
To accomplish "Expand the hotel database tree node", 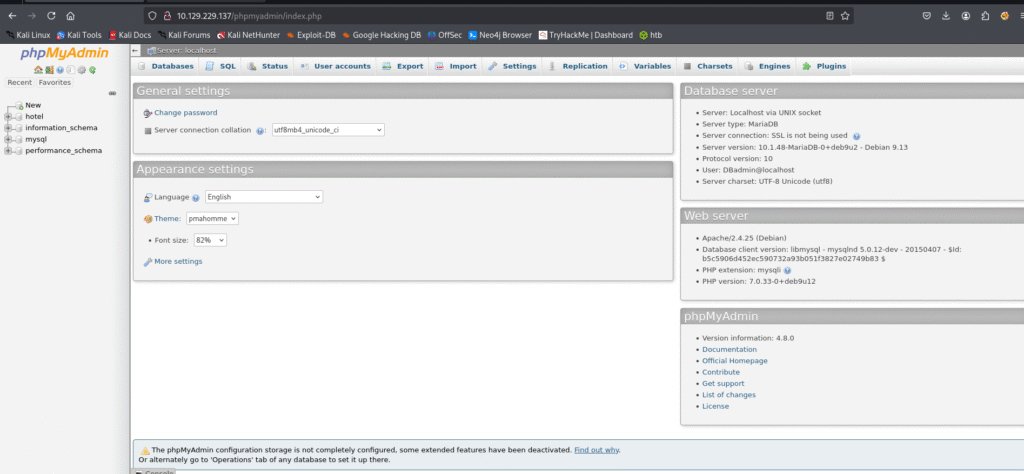I will coord(8,116).
